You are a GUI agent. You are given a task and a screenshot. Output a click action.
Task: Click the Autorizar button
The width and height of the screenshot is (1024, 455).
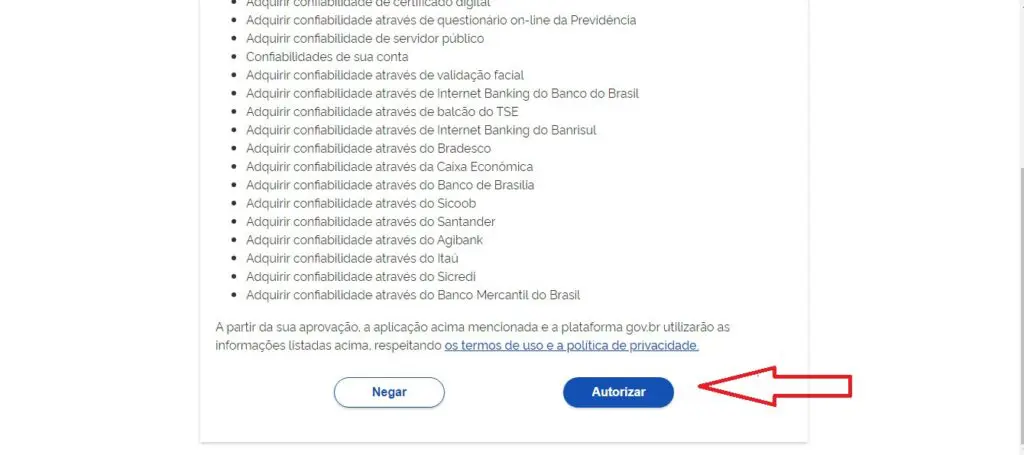click(x=618, y=392)
